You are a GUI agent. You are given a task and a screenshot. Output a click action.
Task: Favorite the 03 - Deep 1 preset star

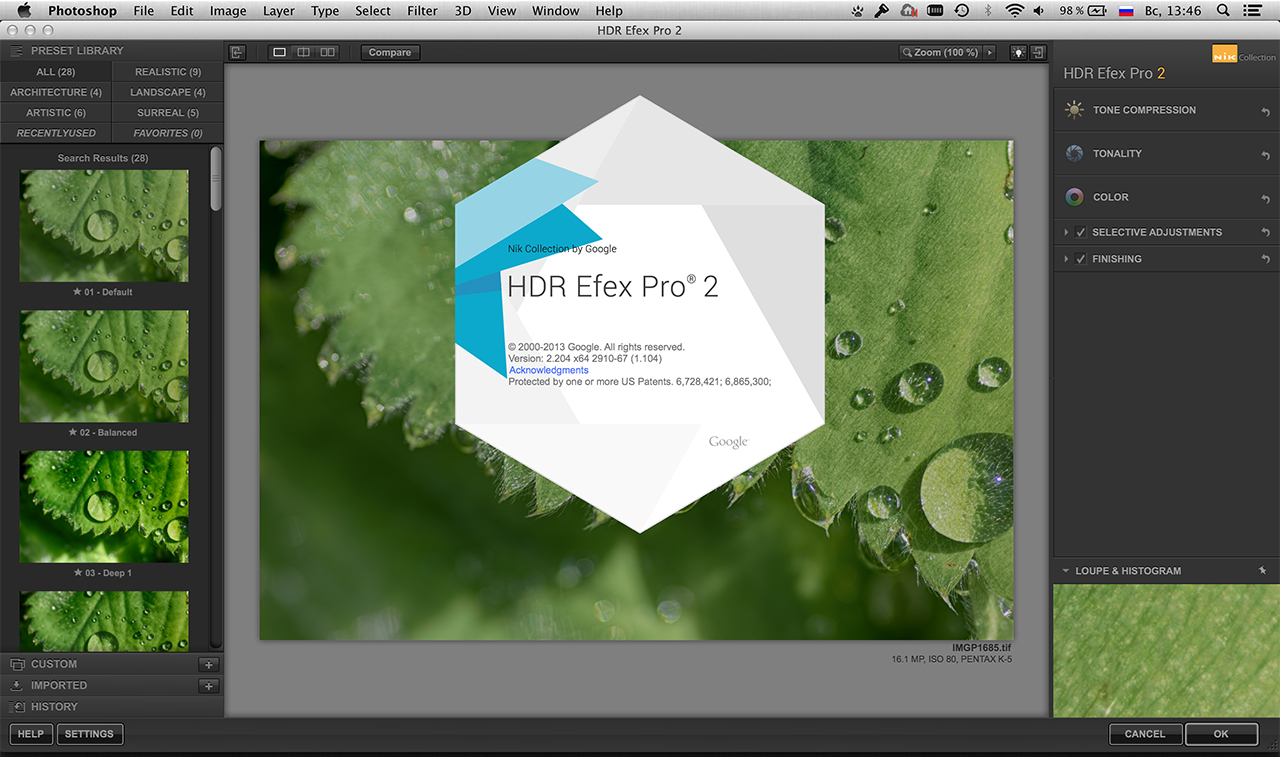(x=78, y=573)
